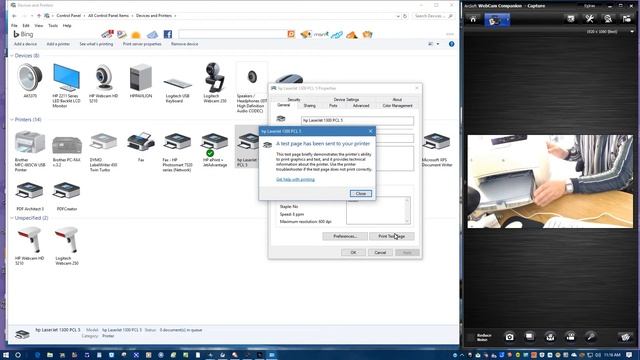Open the view options dropdown arrow

(438, 44)
